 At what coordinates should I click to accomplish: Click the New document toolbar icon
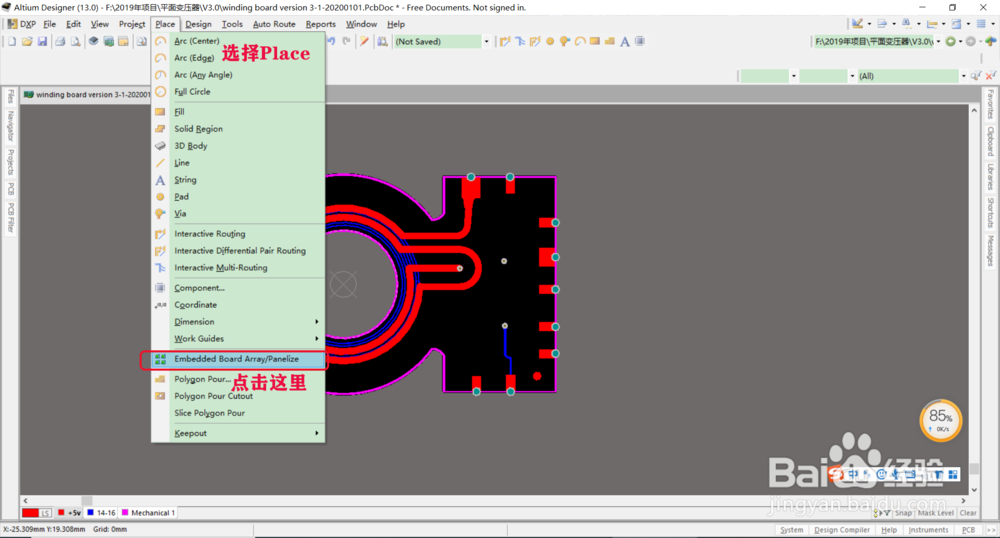(x=12, y=41)
